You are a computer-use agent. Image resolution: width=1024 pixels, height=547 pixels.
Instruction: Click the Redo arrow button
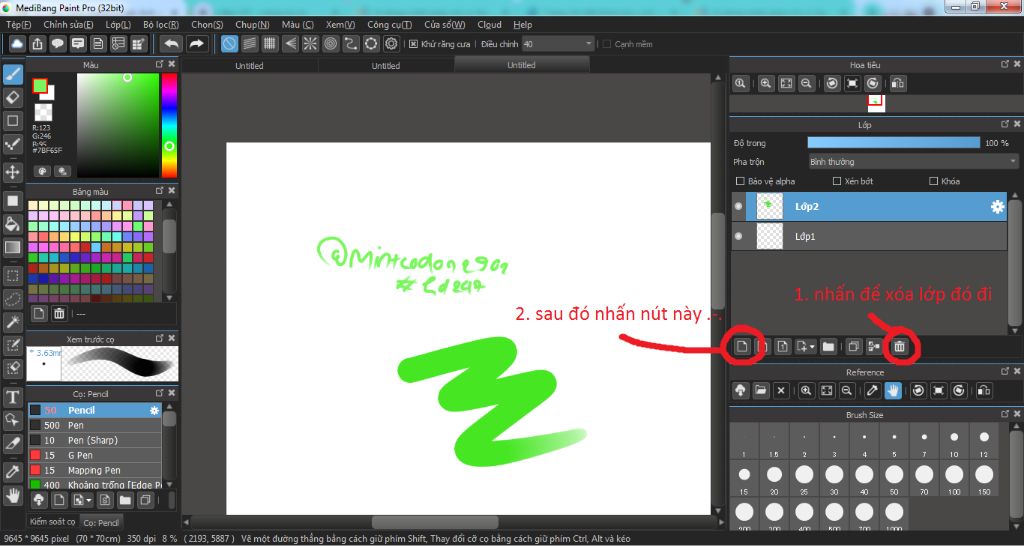click(196, 44)
